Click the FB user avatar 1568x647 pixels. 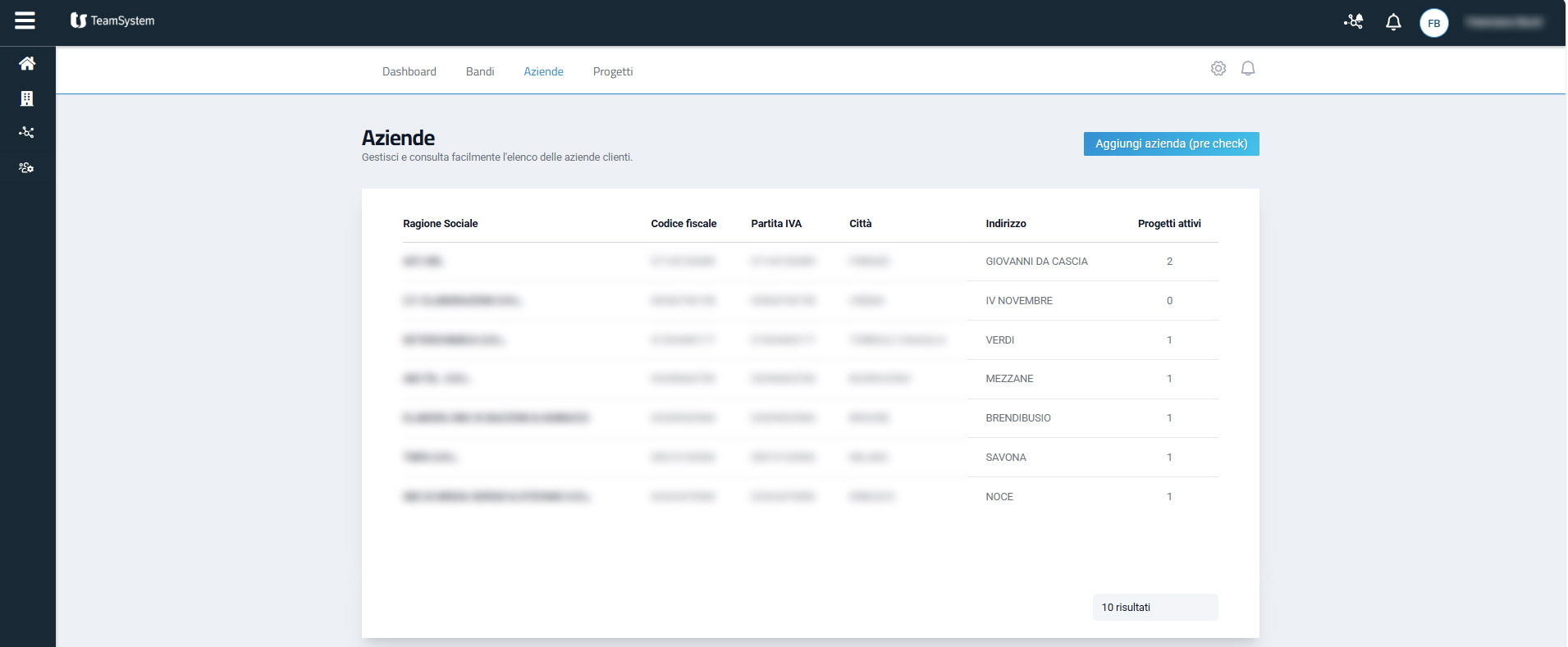point(1433,23)
